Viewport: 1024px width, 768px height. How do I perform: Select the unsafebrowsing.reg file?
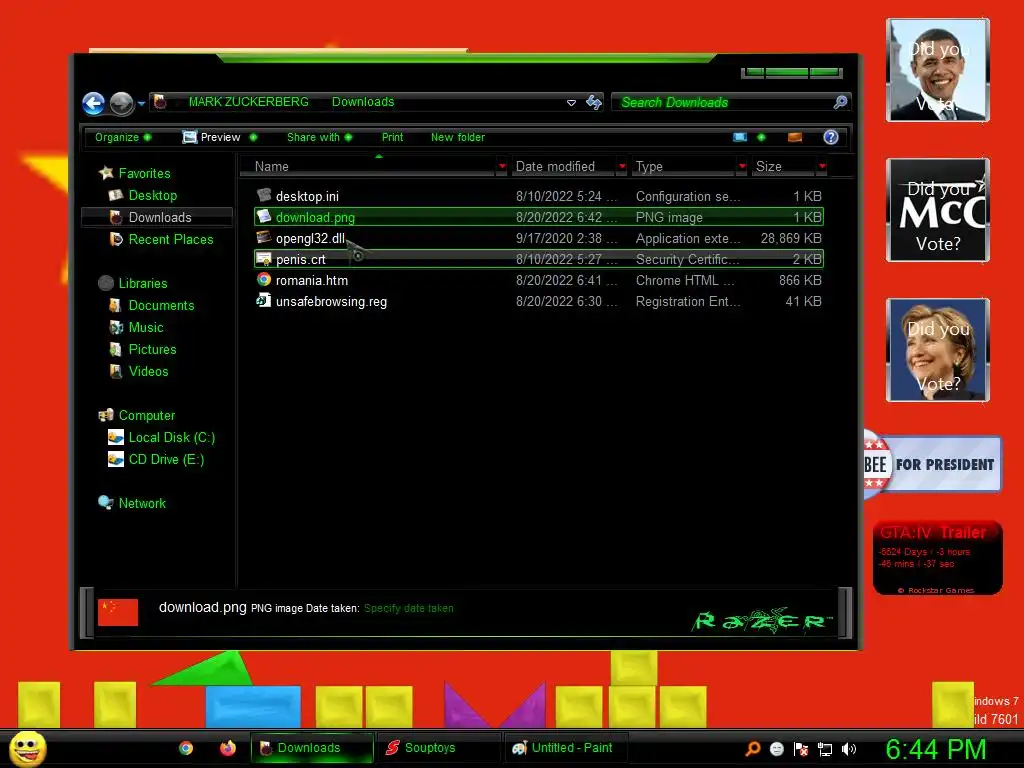[539, 301]
